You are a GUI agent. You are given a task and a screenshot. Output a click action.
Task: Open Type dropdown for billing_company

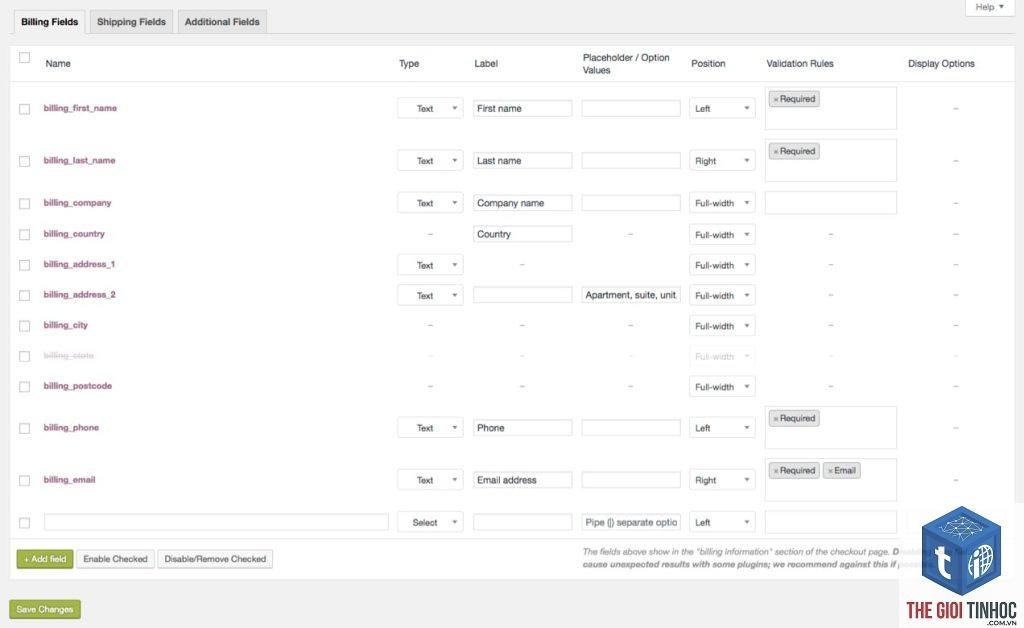pyautogui.click(x=430, y=203)
